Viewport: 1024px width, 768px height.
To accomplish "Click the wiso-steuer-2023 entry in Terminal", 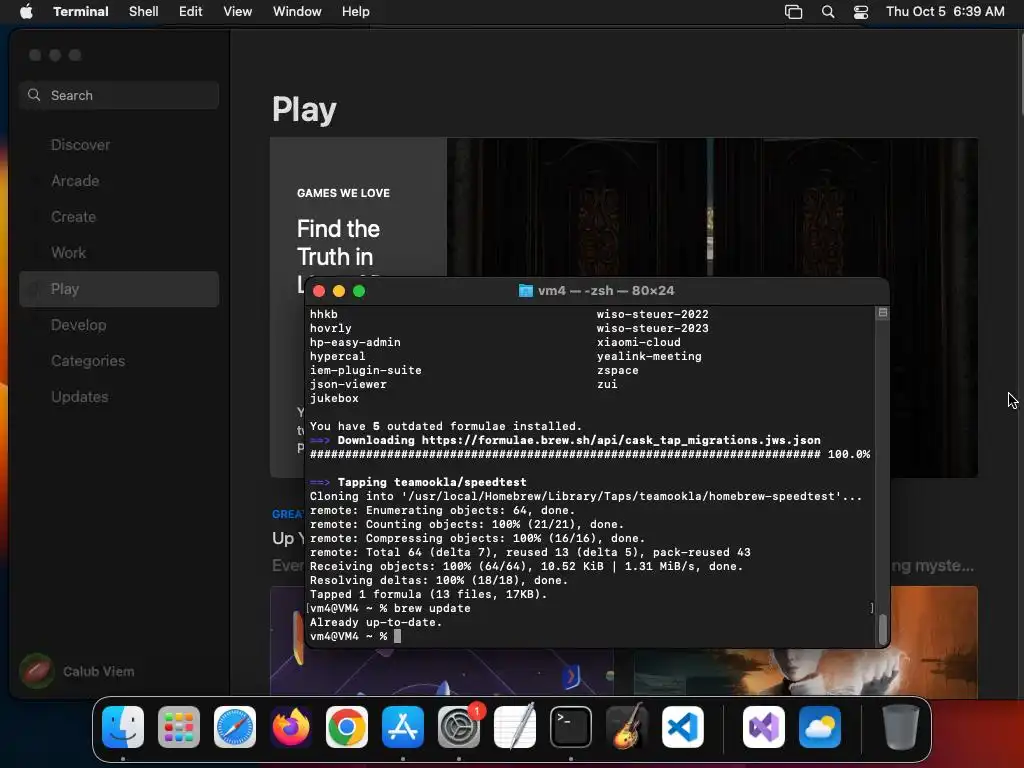I will [652, 328].
